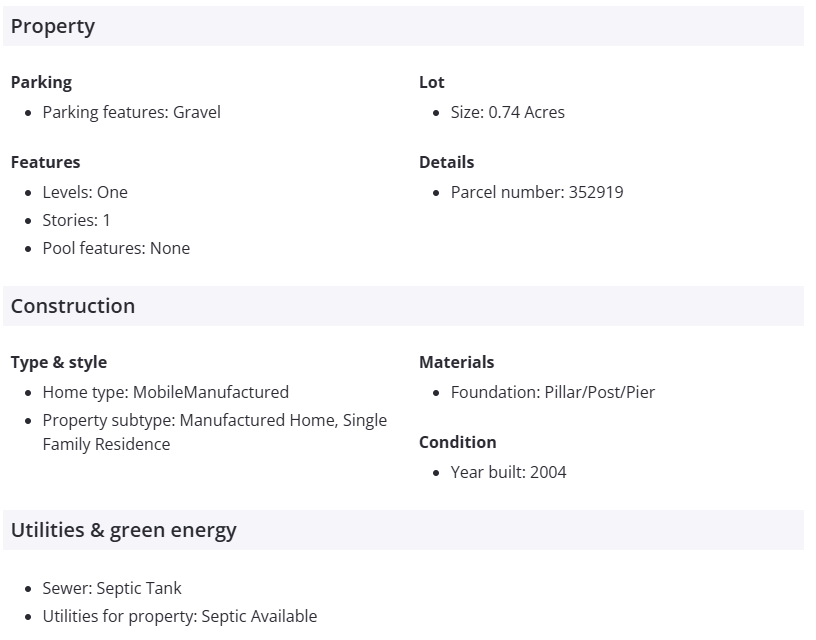
Task: Click the Construction section header
Action: [73, 306]
